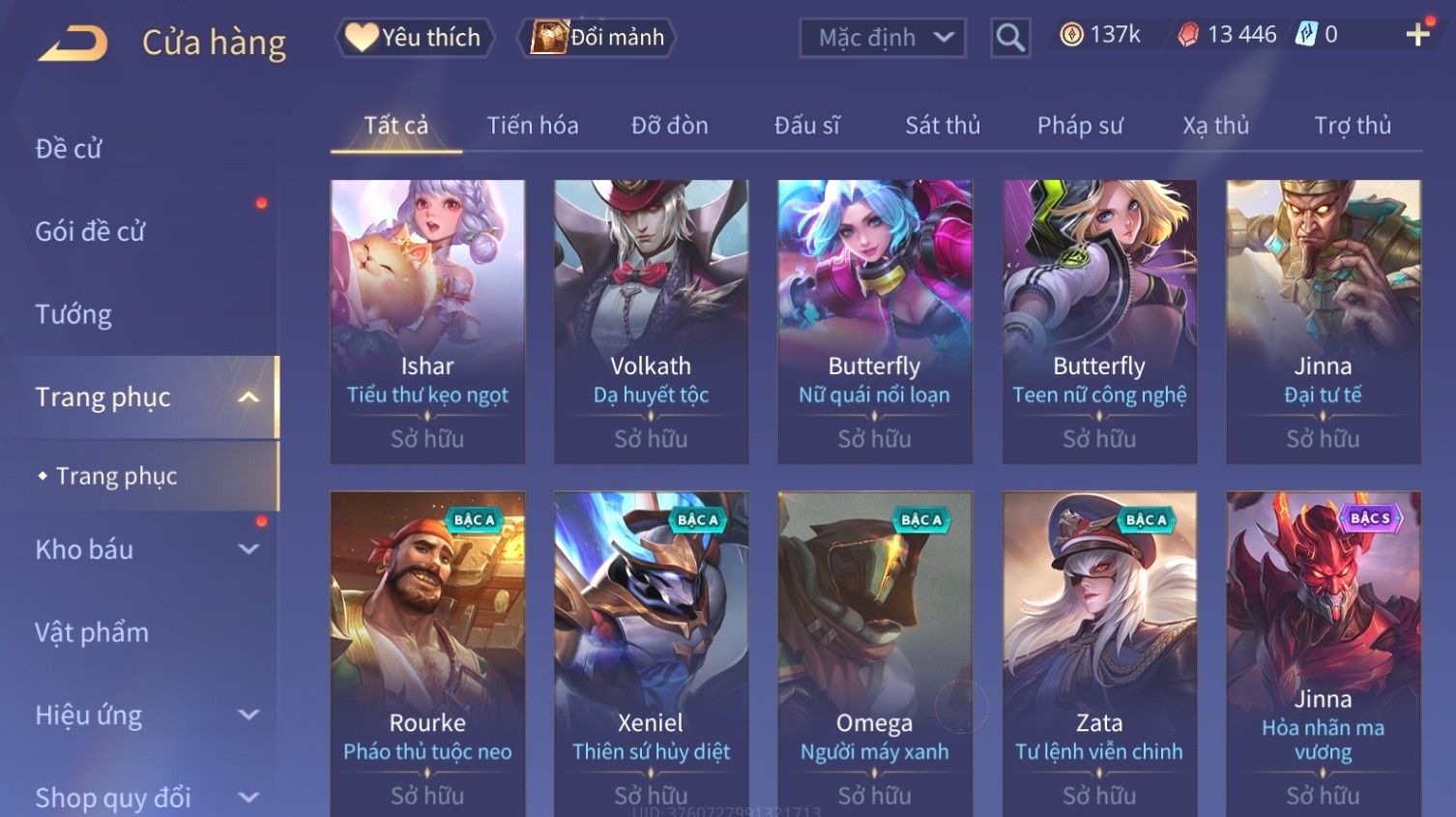Tap the back arrow icon
1456x817 pixels.
click(x=73, y=44)
